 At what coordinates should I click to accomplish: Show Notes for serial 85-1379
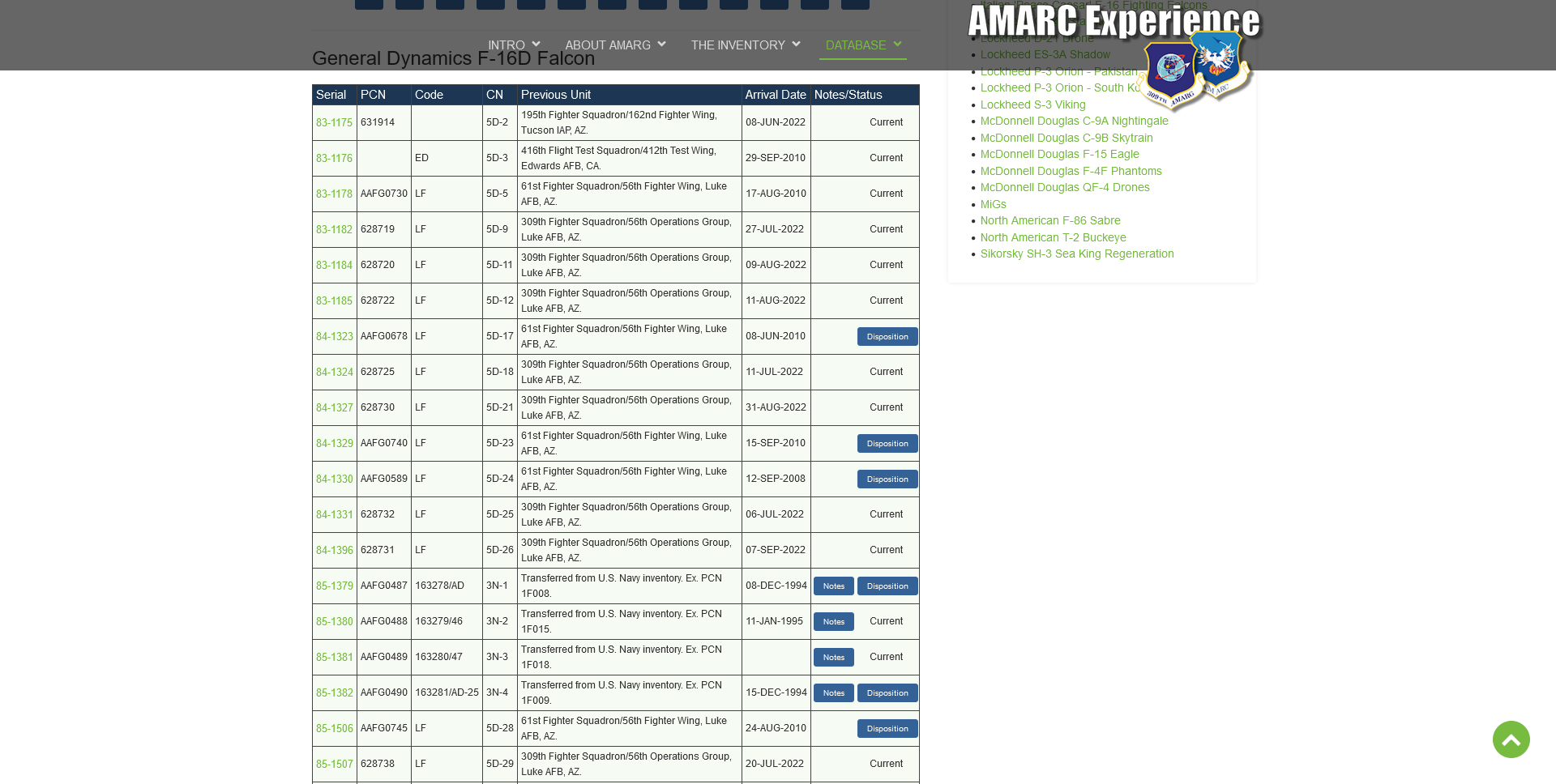pyautogui.click(x=833, y=586)
